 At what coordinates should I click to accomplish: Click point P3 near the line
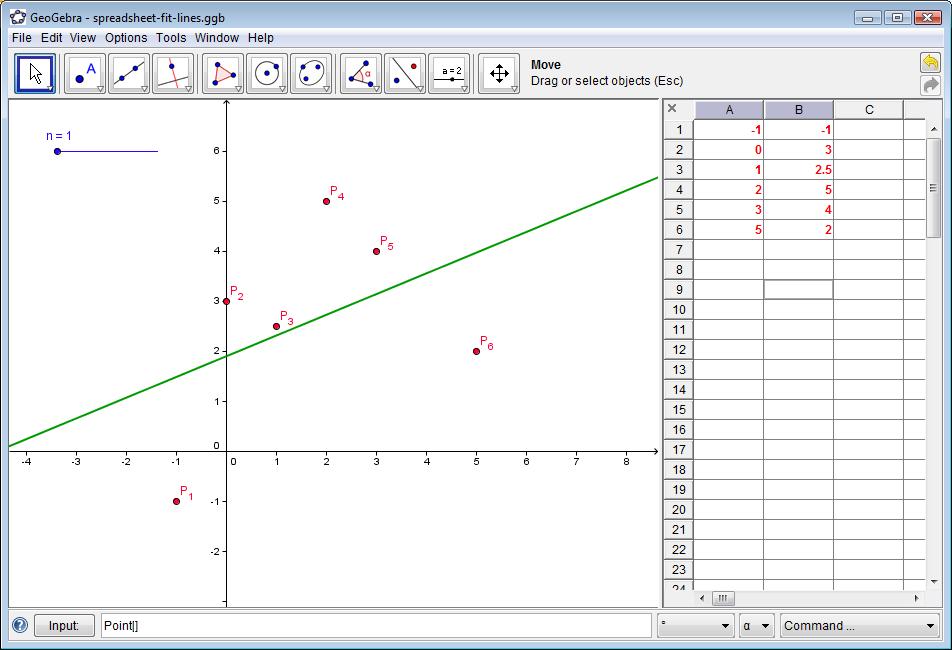pyautogui.click(x=276, y=327)
